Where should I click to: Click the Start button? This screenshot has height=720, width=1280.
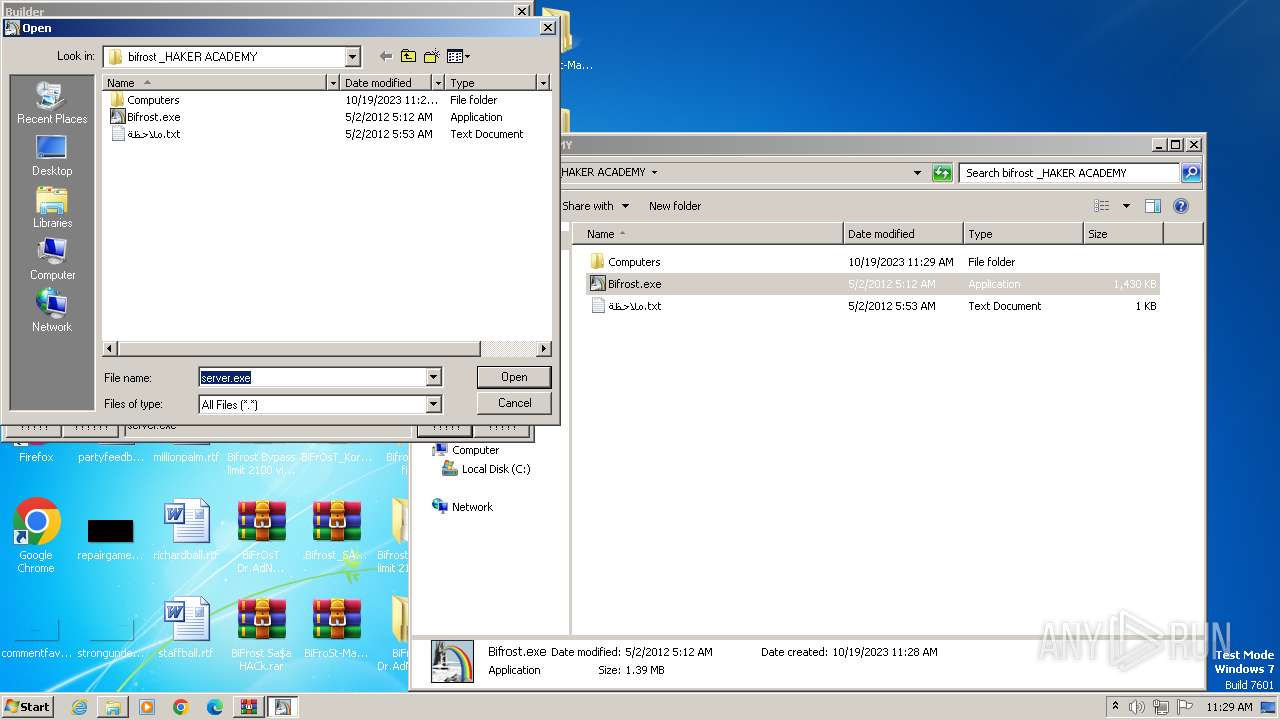coord(28,707)
